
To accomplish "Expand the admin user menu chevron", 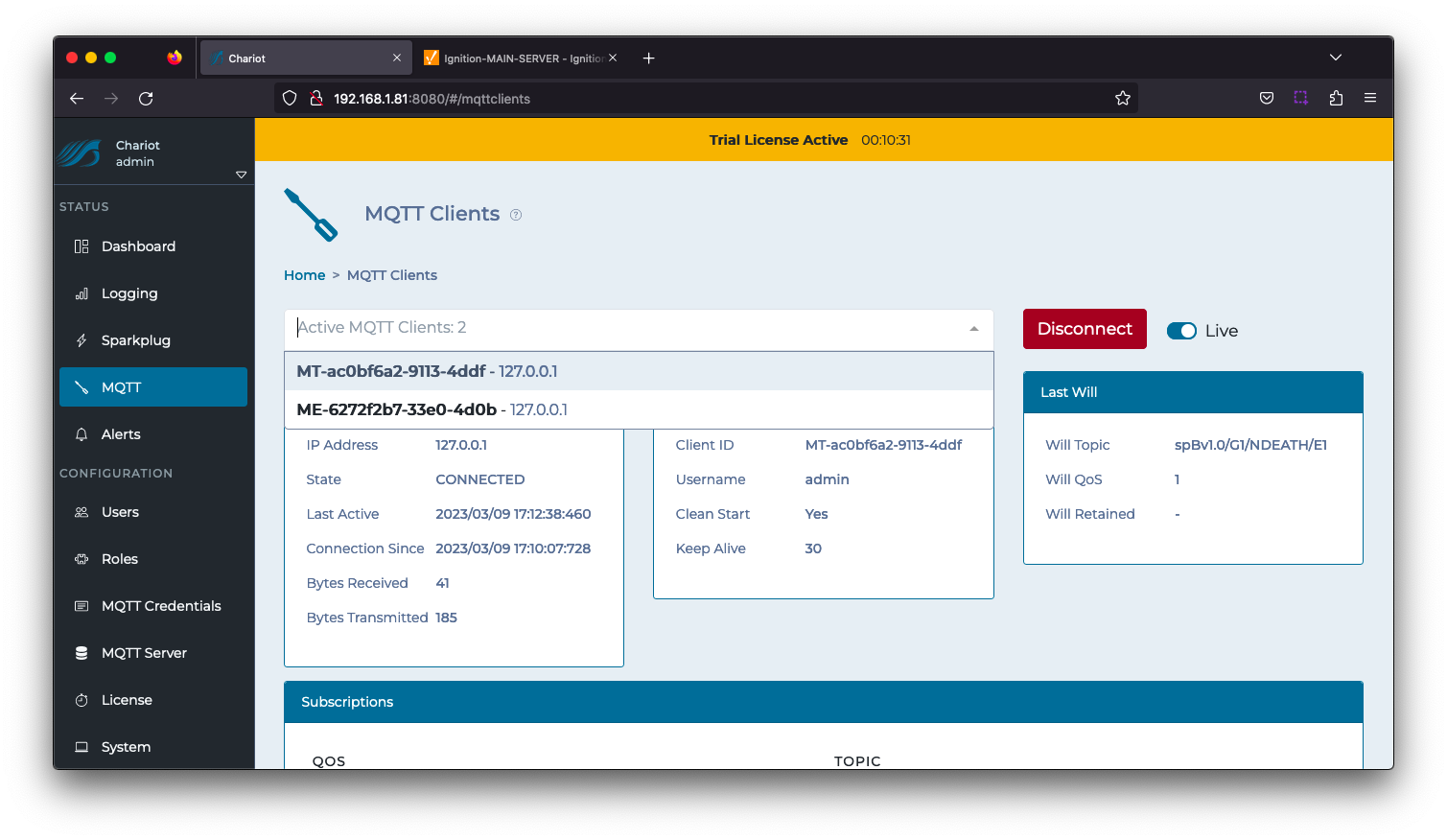I will [241, 175].
